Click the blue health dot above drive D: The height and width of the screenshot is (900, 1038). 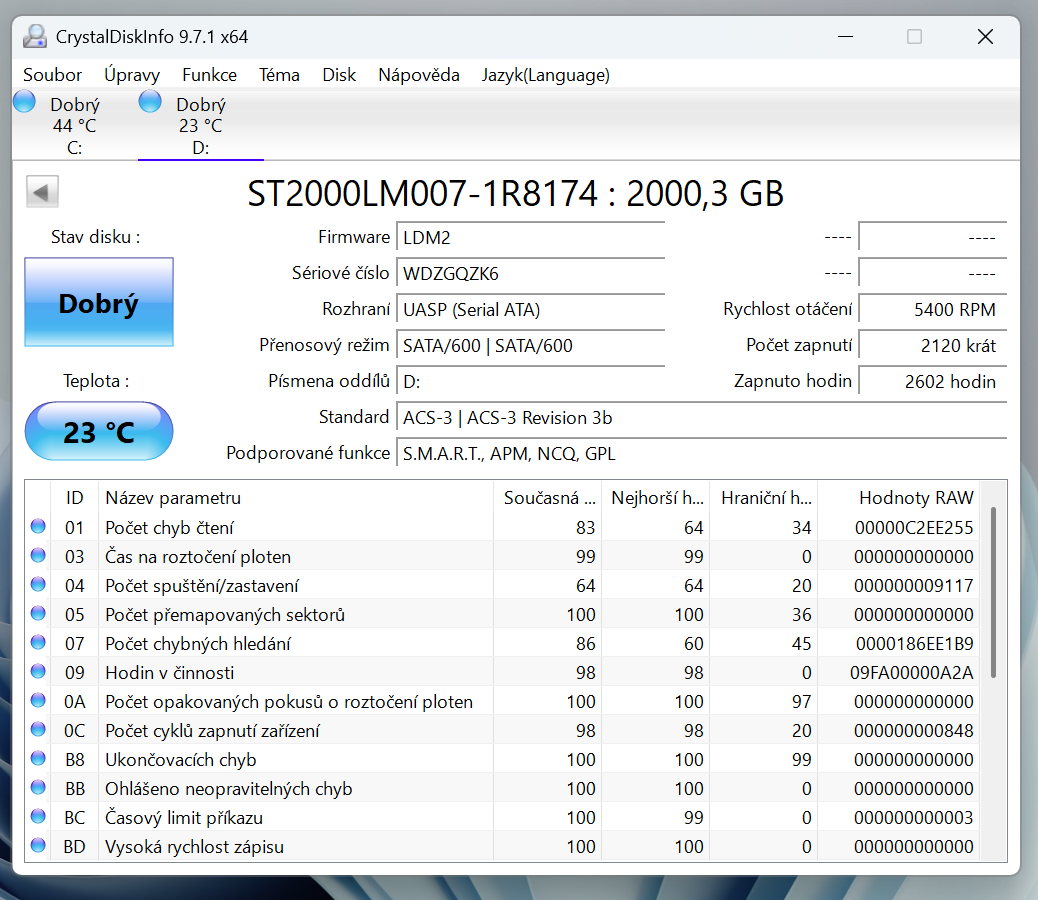[x=149, y=100]
